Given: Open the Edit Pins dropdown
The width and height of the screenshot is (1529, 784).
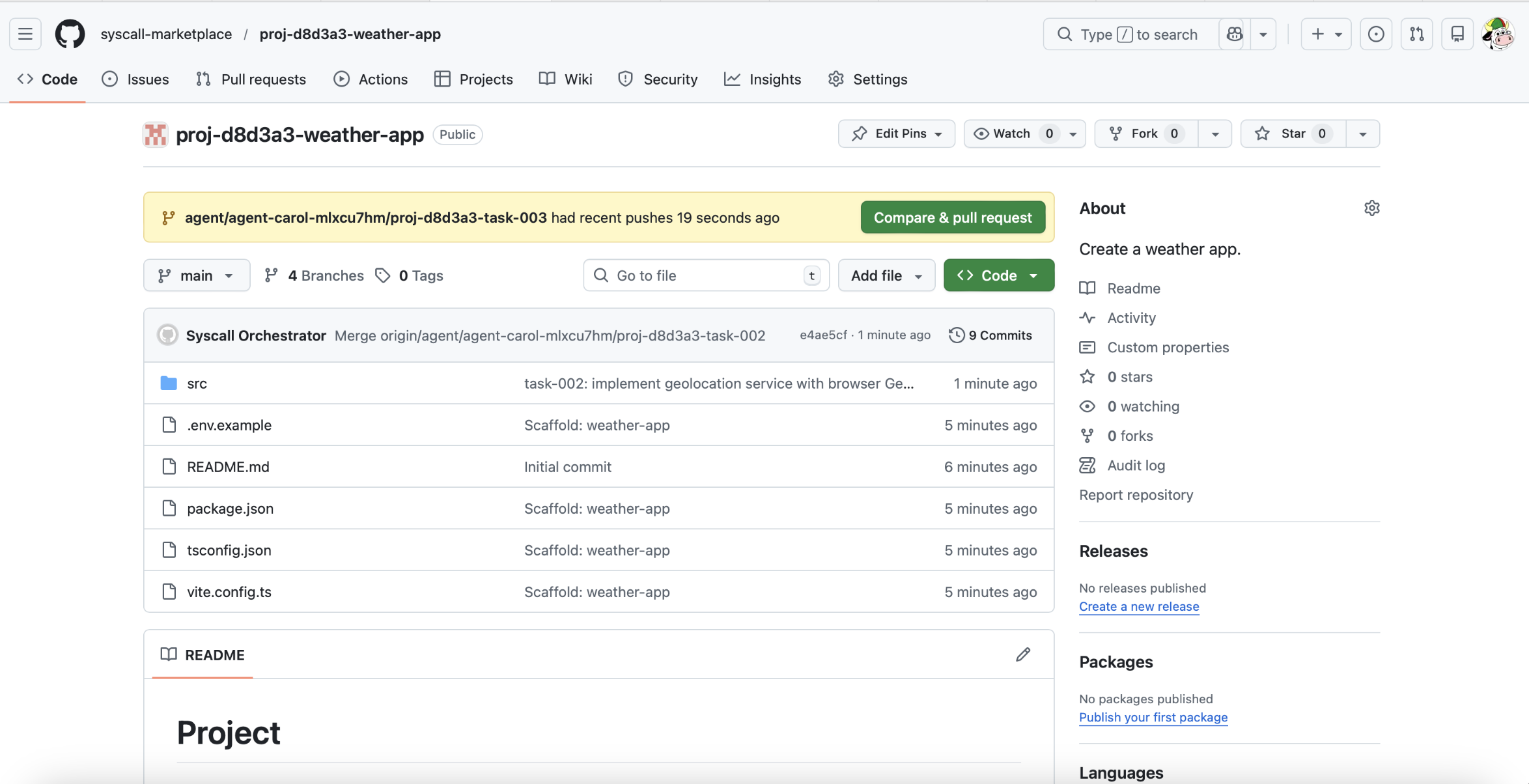Looking at the screenshot, I should pos(896,133).
